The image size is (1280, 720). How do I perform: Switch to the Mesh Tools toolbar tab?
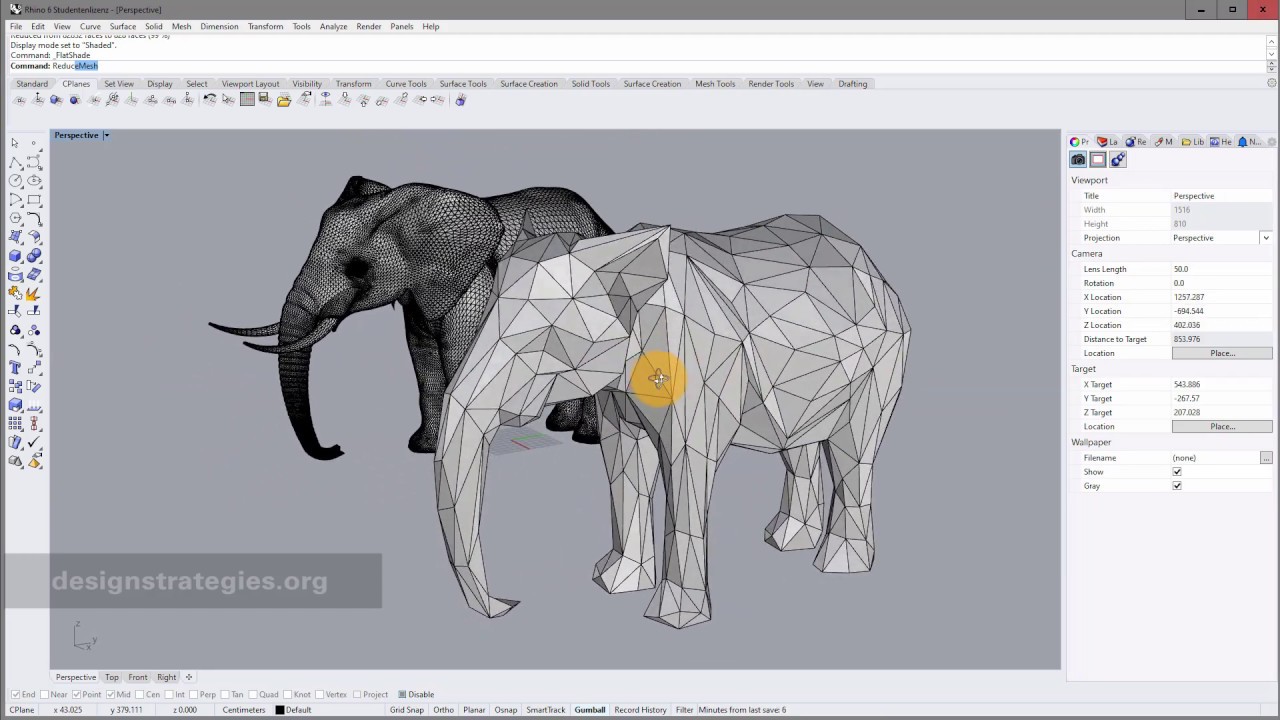tap(715, 84)
